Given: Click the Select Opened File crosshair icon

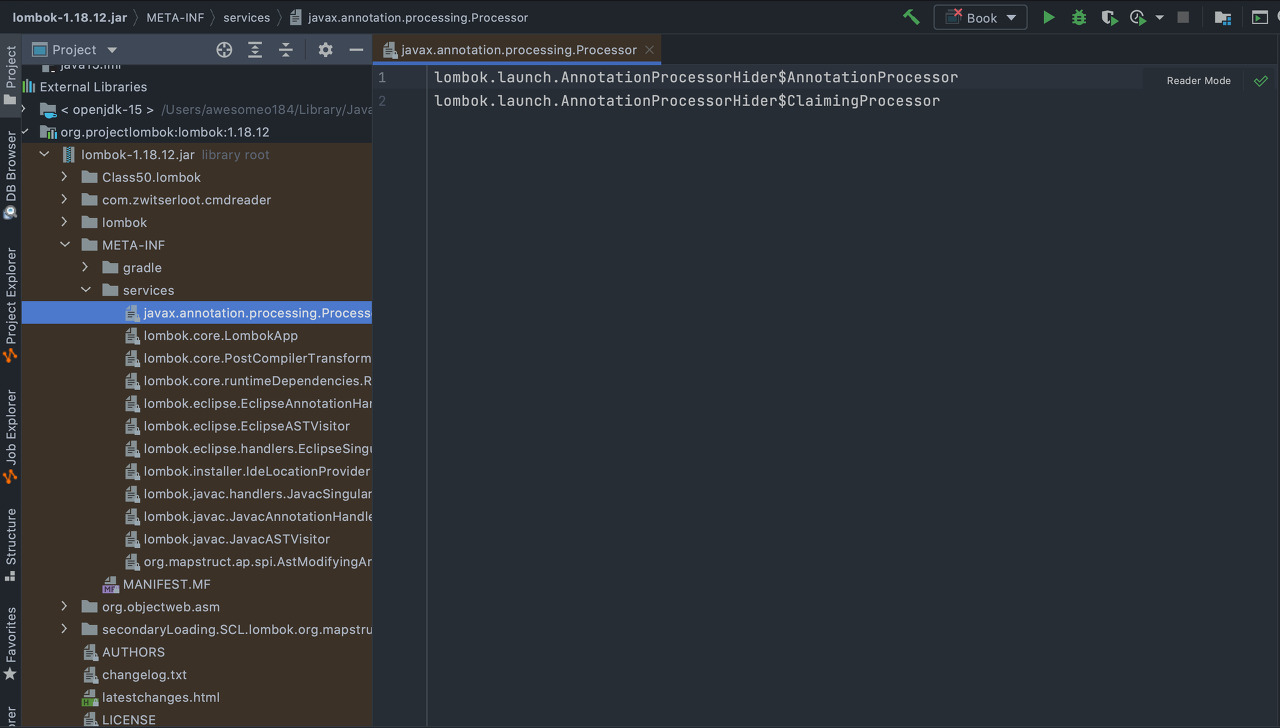Looking at the screenshot, I should coord(224,49).
